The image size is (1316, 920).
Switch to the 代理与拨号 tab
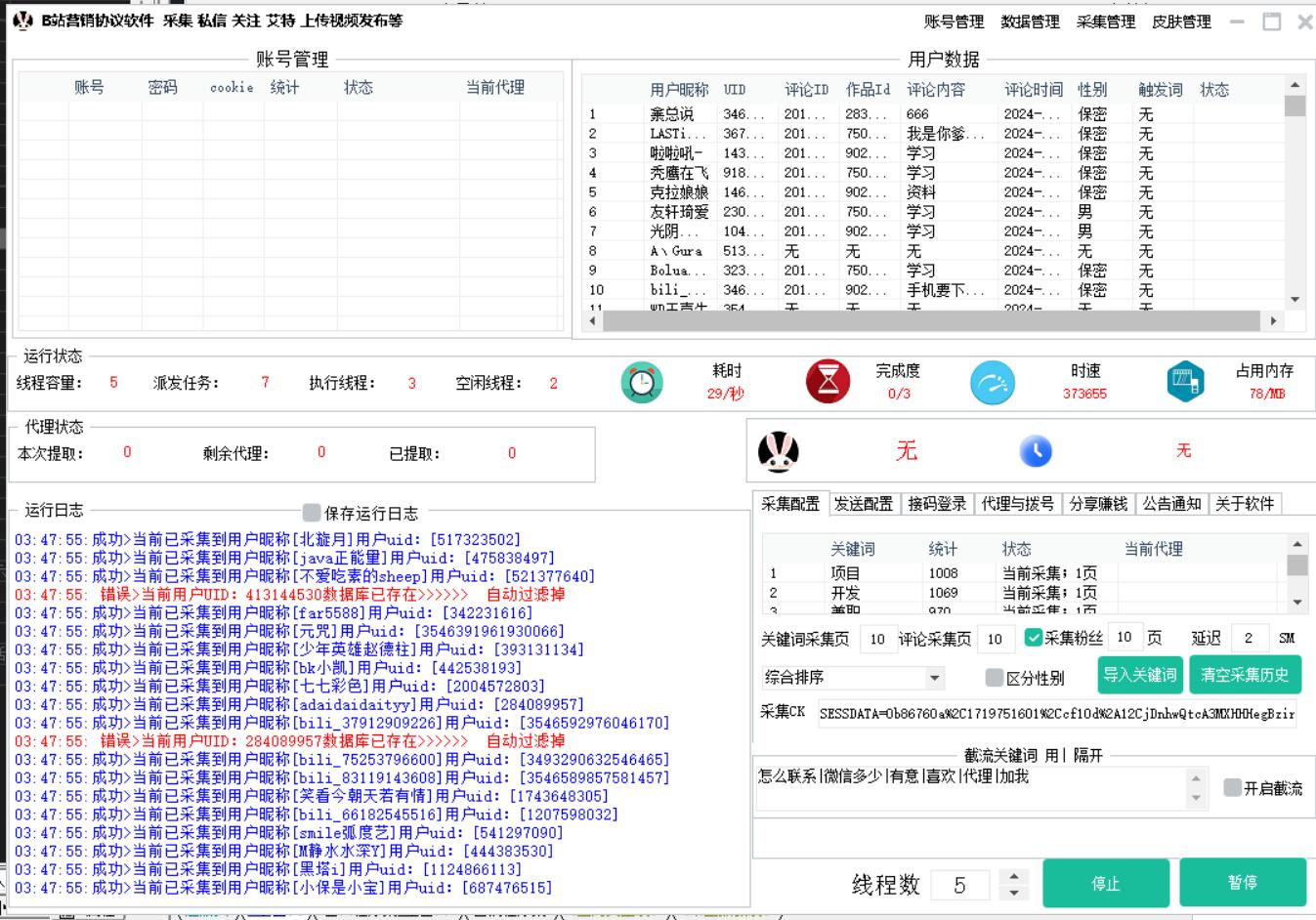pyautogui.click(x=1017, y=504)
